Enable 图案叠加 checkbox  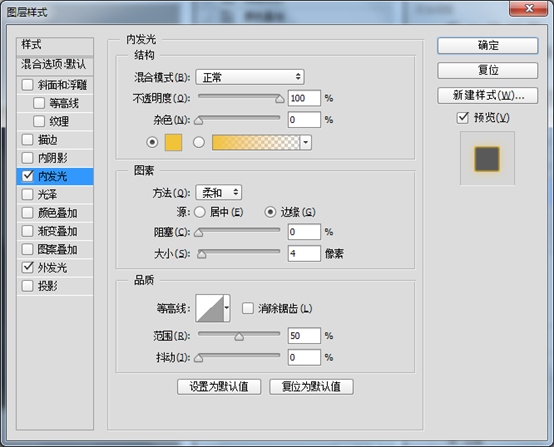click(27, 249)
